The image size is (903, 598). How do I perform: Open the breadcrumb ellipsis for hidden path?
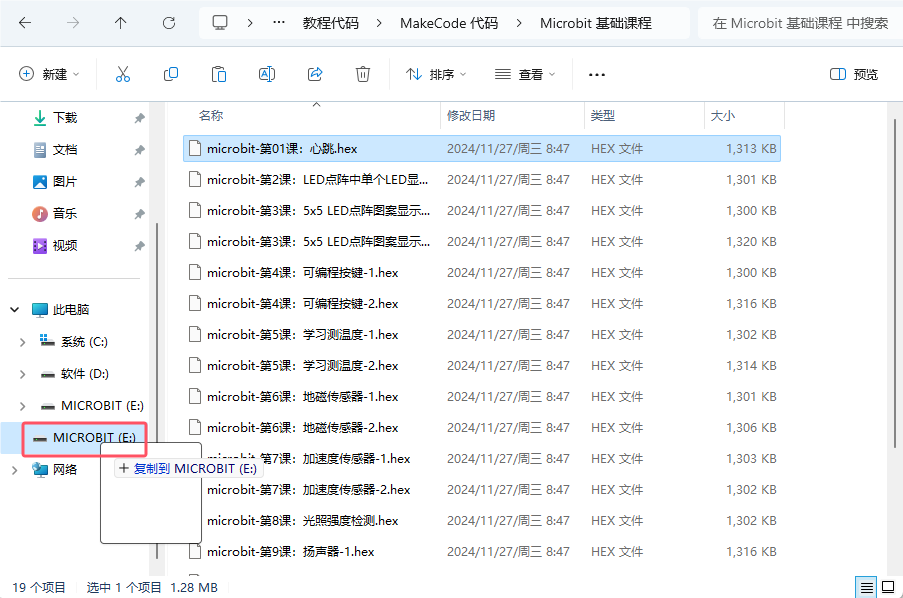pos(279,23)
